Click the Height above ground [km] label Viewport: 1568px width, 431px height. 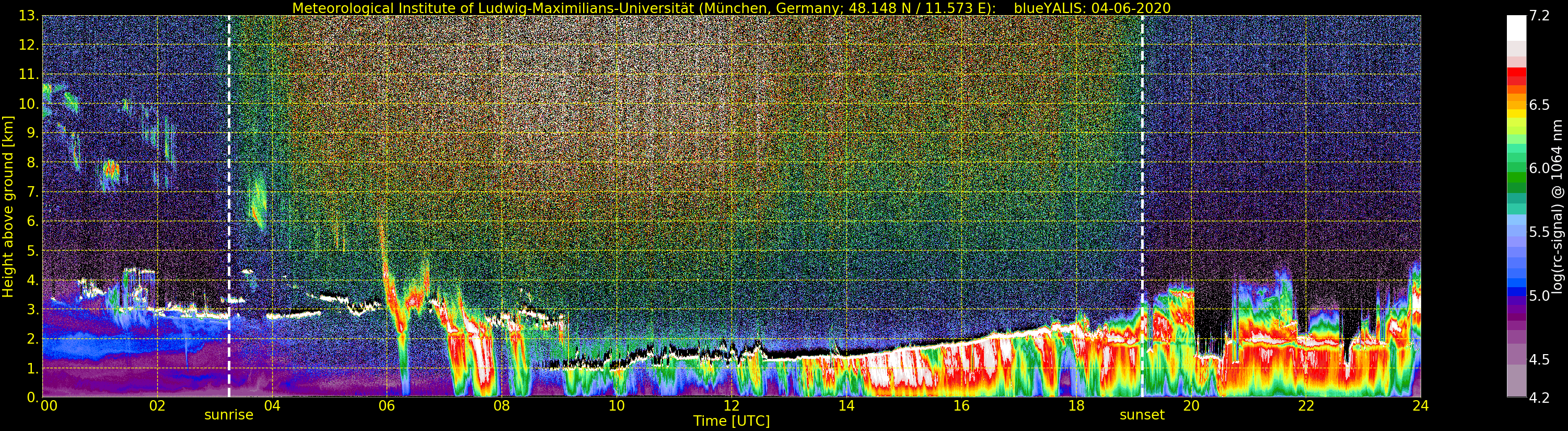(8, 206)
